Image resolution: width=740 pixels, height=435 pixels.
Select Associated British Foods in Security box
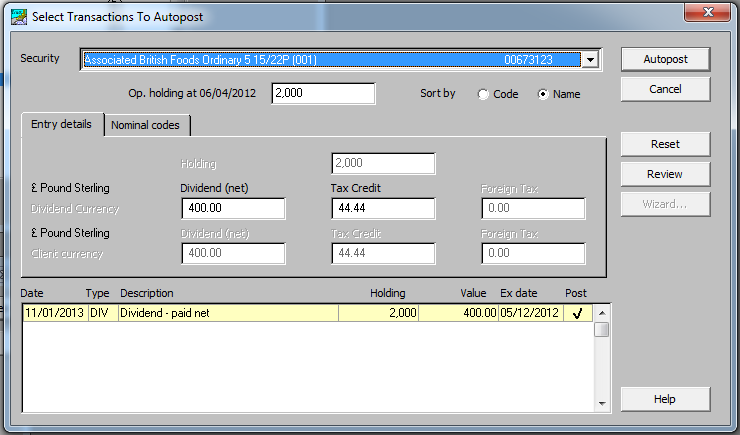[x=331, y=60]
